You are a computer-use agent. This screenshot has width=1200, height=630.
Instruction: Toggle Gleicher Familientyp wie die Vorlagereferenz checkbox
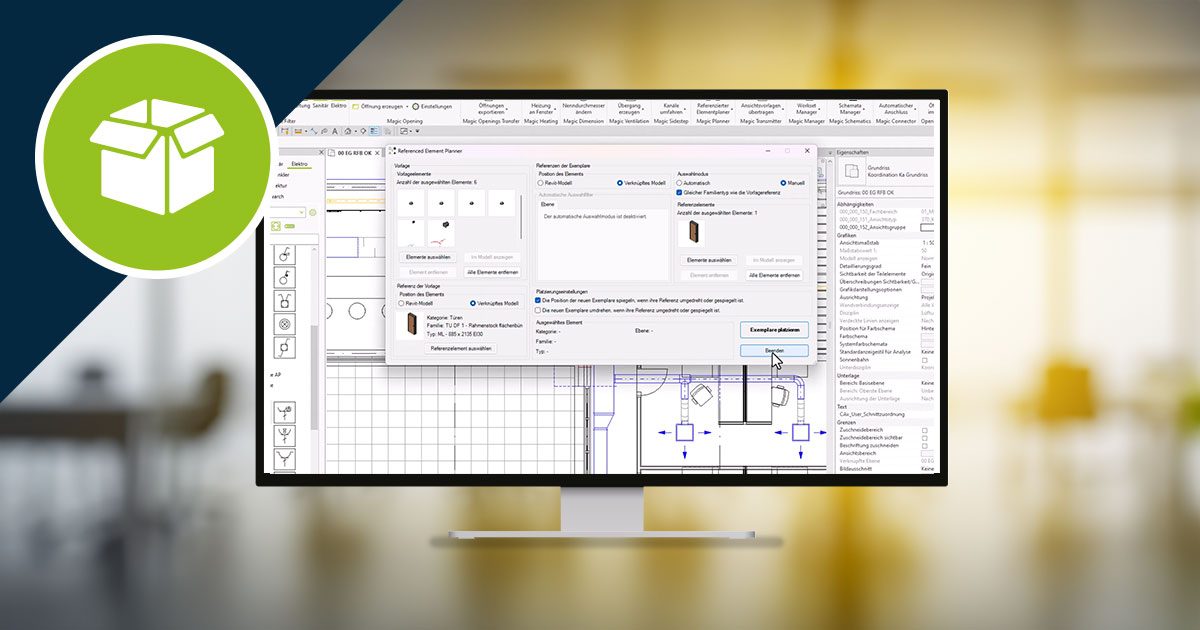pyautogui.click(x=681, y=192)
